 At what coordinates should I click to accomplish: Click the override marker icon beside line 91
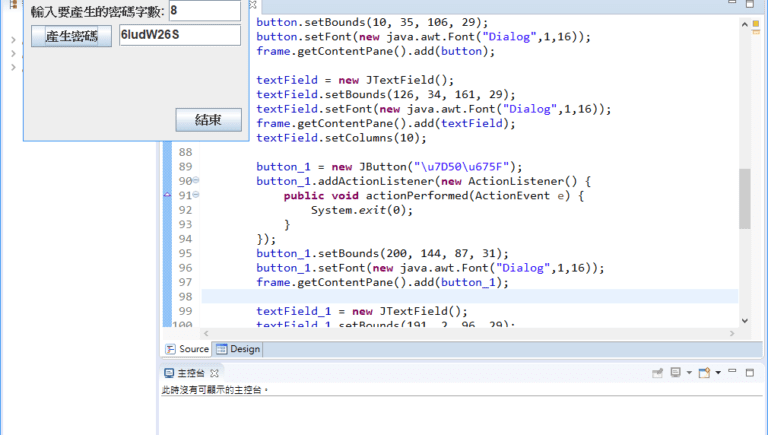click(167, 196)
